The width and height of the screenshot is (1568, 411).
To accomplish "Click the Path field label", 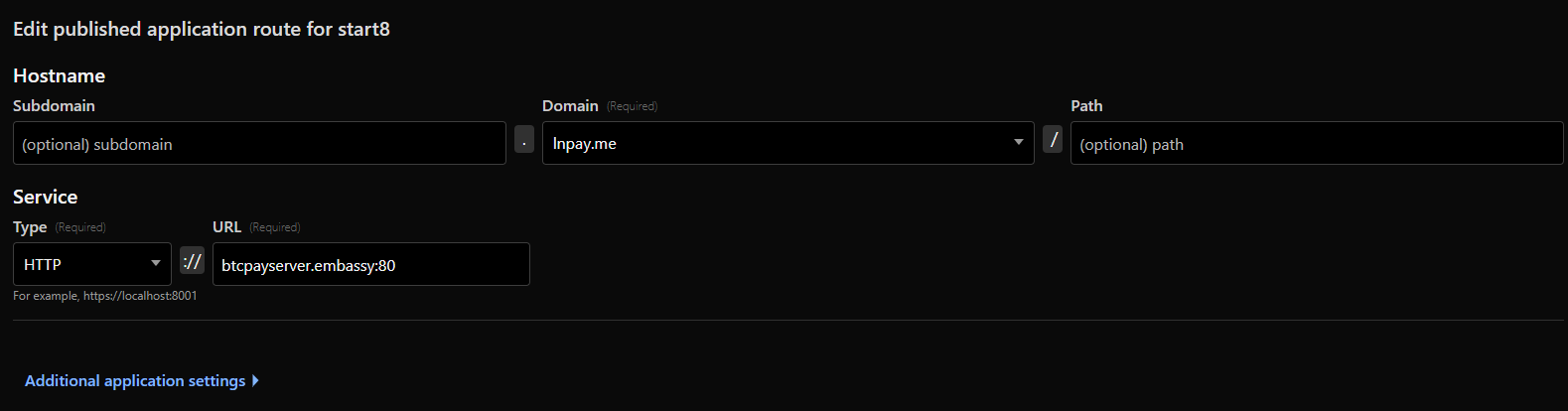I will coord(1086,106).
